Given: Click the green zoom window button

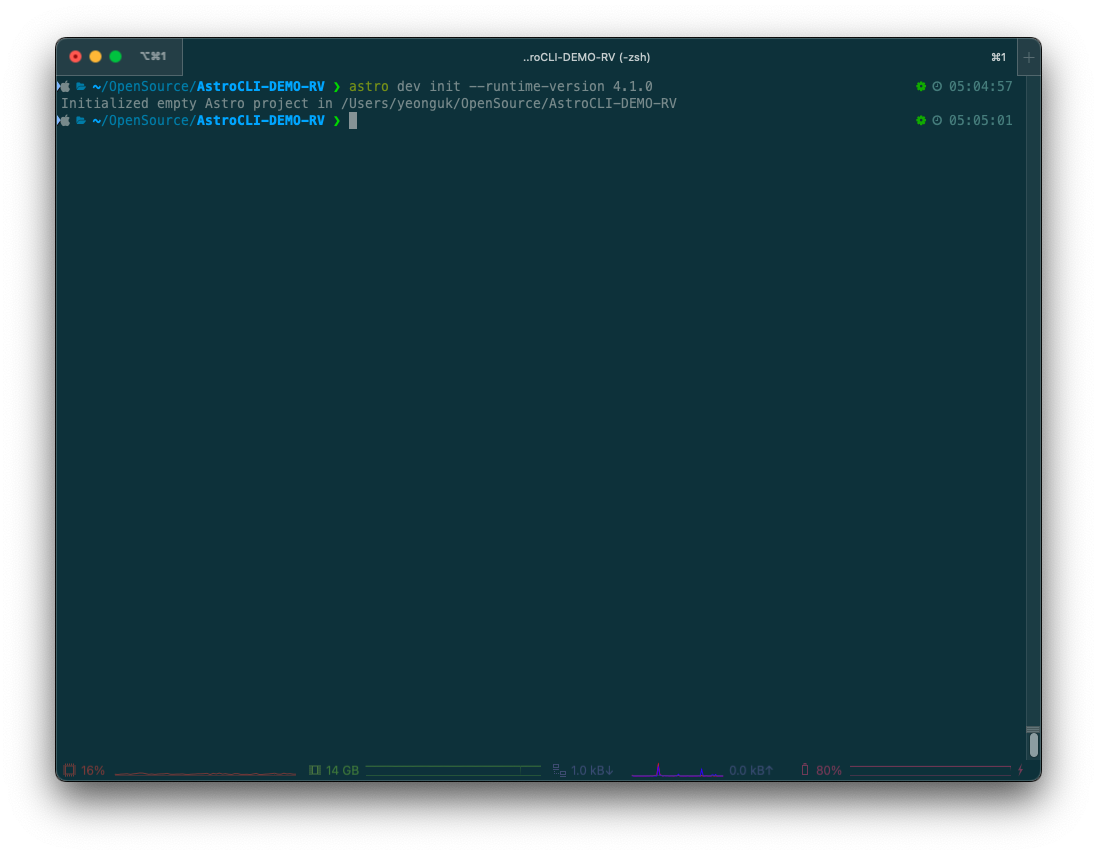Looking at the screenshot, I should pos(115,57).
